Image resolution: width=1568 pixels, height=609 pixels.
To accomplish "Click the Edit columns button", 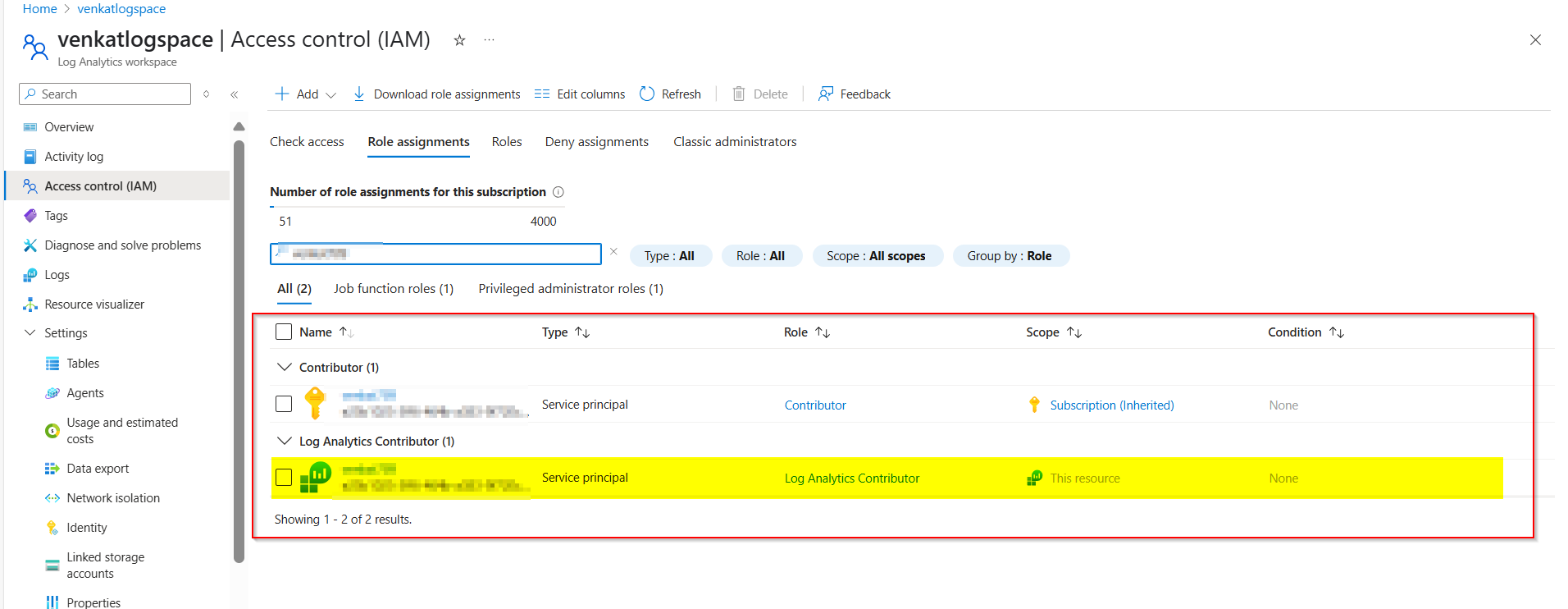I will pos(580,94).
